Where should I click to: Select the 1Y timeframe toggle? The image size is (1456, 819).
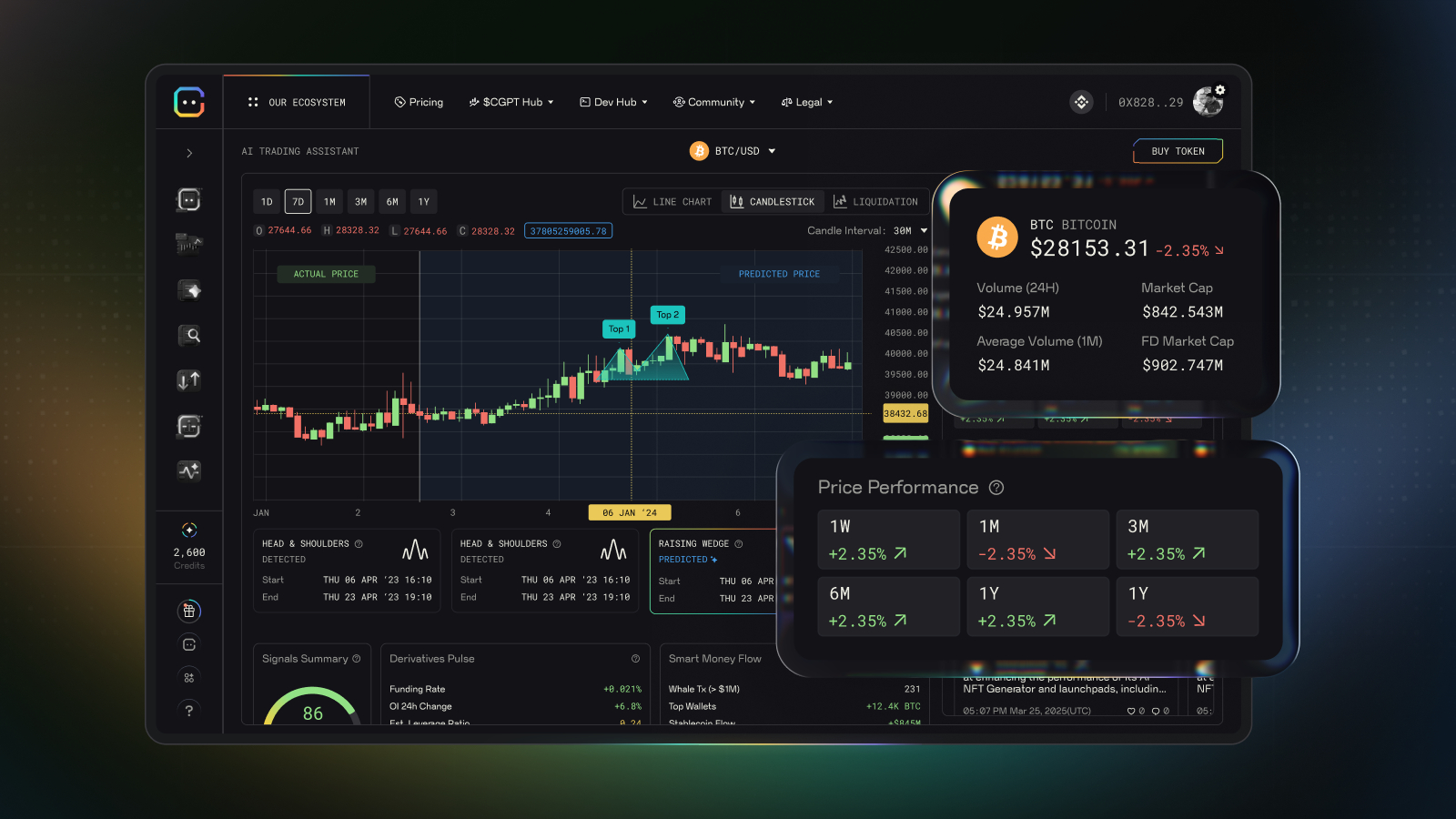click(x=423, y=201)
